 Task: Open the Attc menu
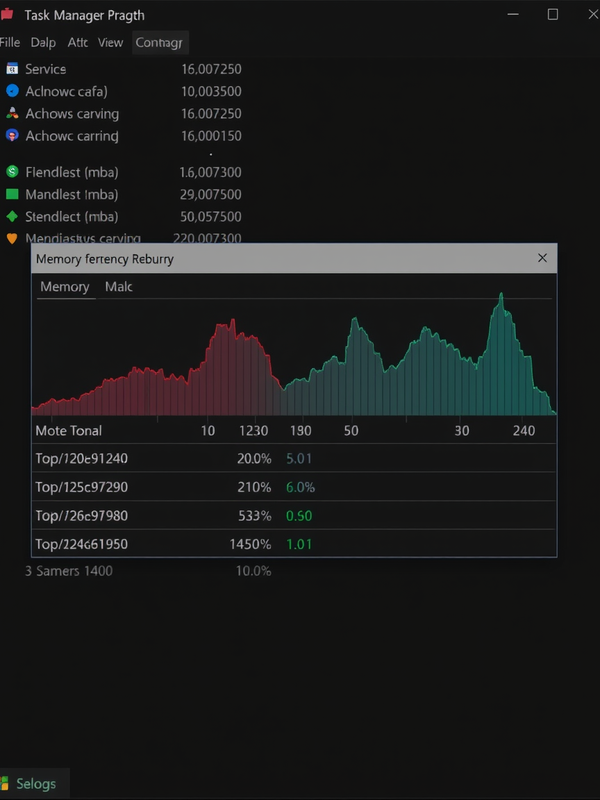coord(78,42)
